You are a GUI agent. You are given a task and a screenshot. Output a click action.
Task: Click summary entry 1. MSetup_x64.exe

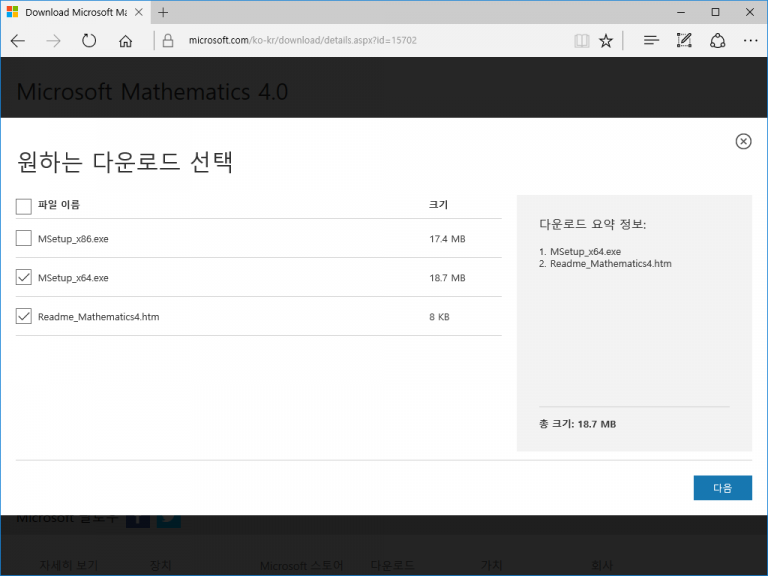580,252
